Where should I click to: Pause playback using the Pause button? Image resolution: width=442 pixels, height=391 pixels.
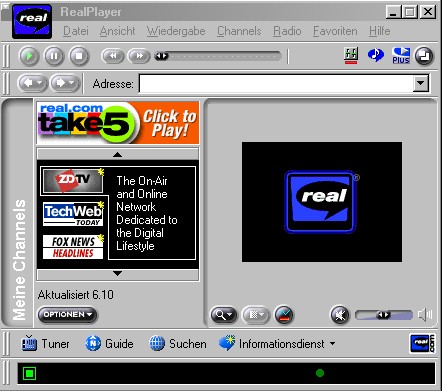[x=54, y=56]
